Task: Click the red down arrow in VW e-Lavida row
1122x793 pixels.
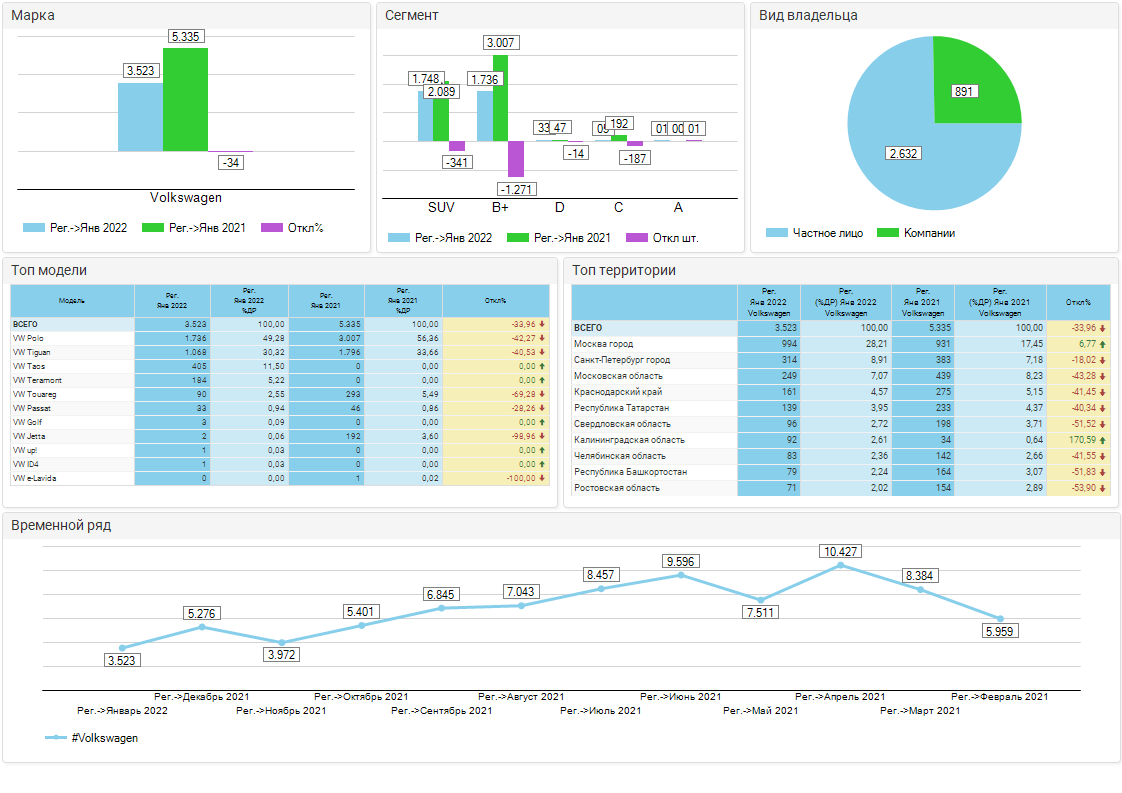Action: [x=542, y=478]
